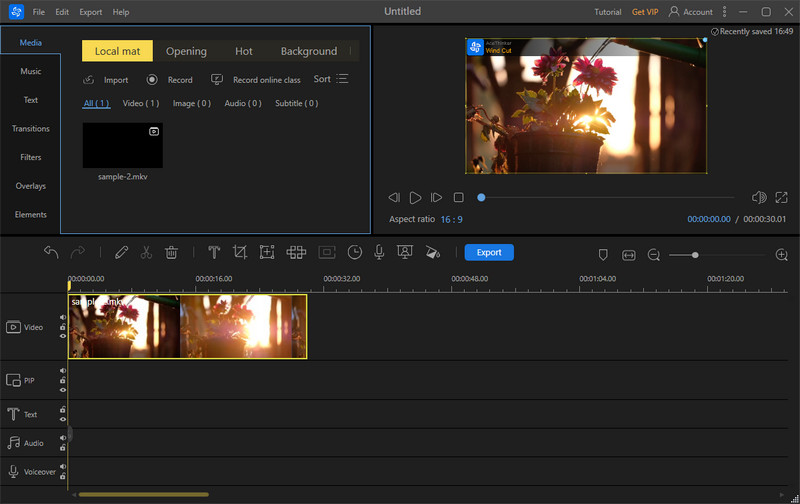Fit timeline to window width
The image size is (800, 504).
(629, 255)
